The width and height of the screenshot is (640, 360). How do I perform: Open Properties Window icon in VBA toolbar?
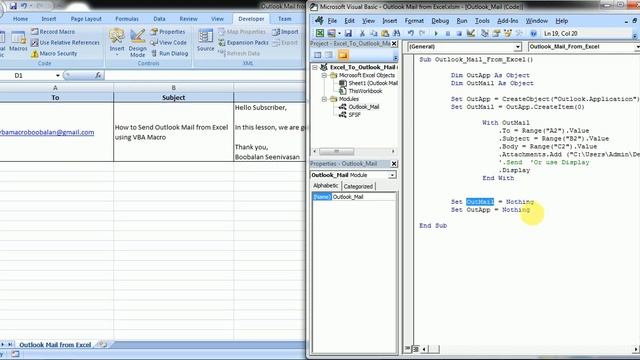(x=496, y=33)
